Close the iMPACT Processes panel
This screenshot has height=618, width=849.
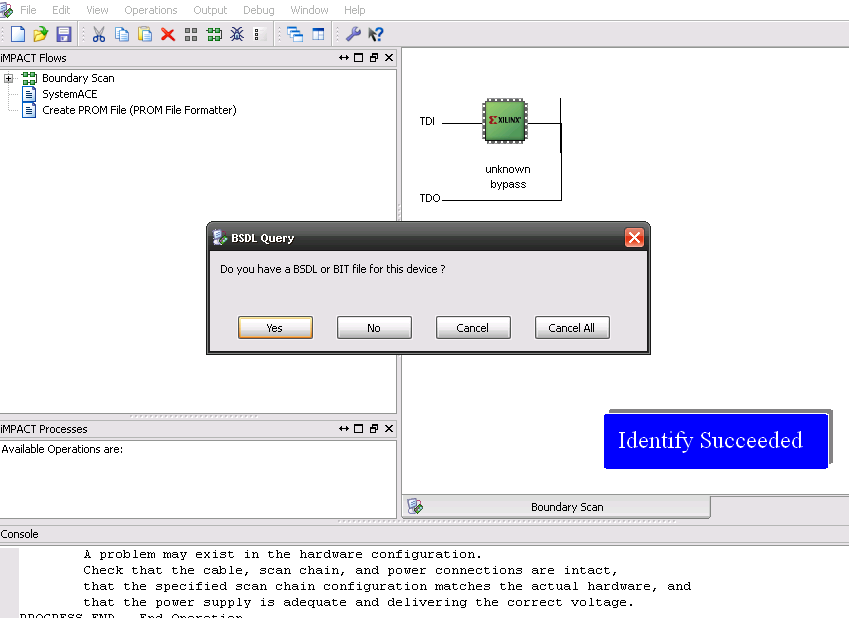point(389,428)
